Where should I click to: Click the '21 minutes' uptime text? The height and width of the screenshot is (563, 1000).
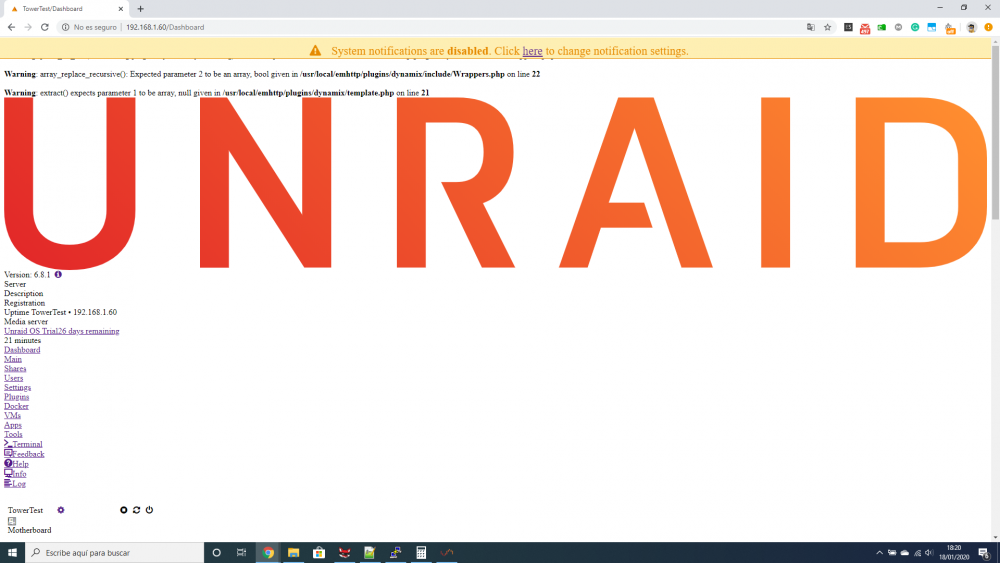pos(22,340)
